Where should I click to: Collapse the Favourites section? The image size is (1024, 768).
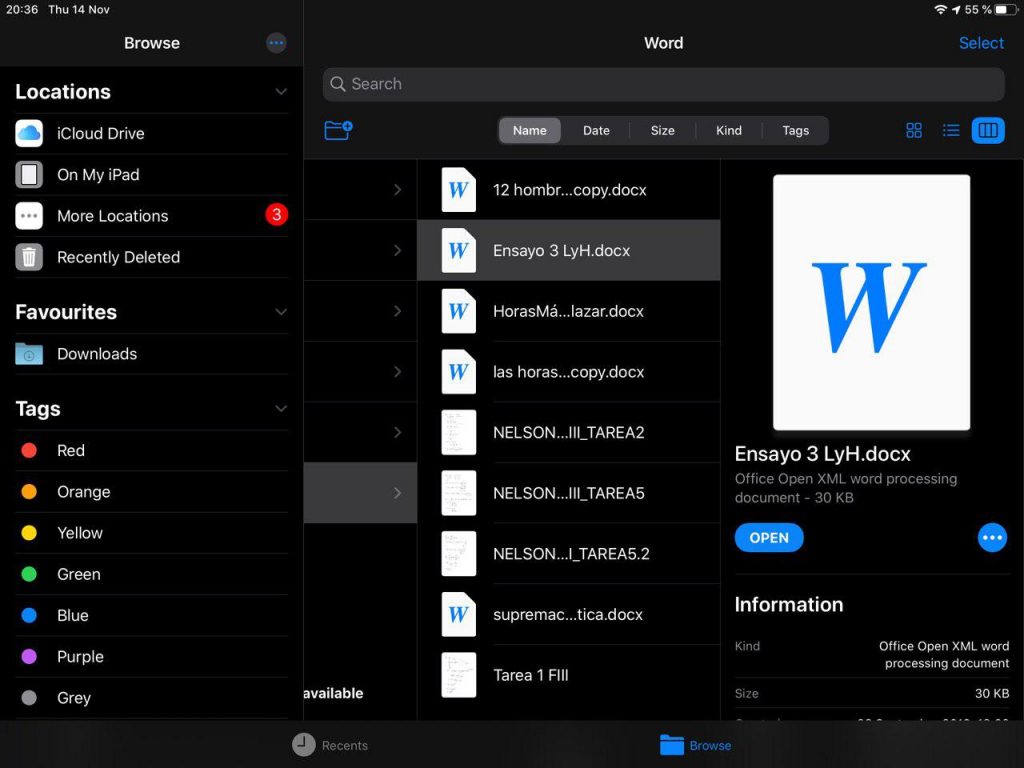[x=281, y=312]
